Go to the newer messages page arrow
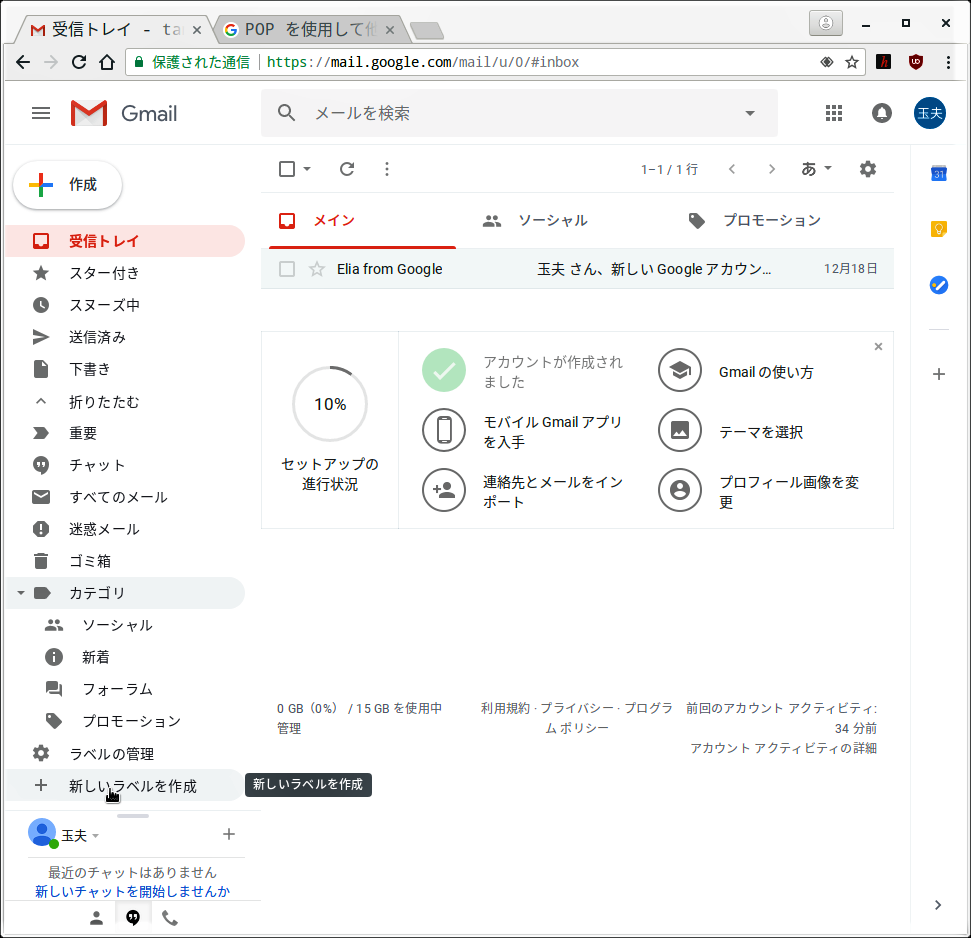The height and width of the screenshot is (938, 971). tap(732, 169)
